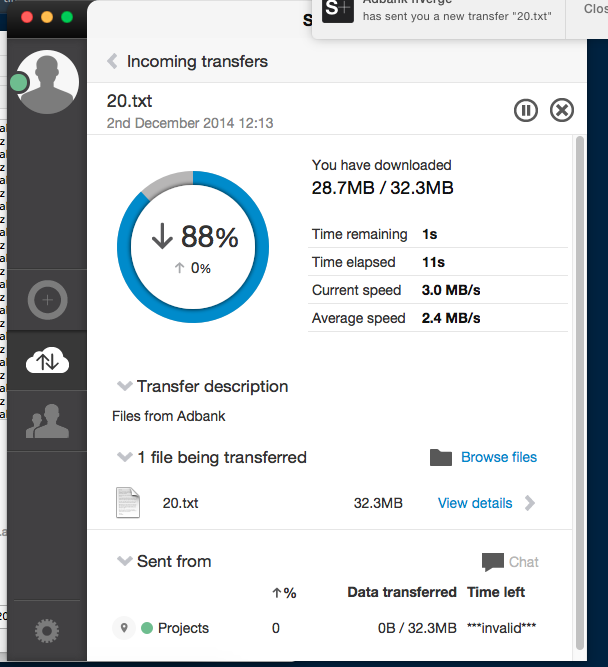The width and height of the screenshot is (608, 667).
Task: Click the Browse files link
Action: pos(499,457)
